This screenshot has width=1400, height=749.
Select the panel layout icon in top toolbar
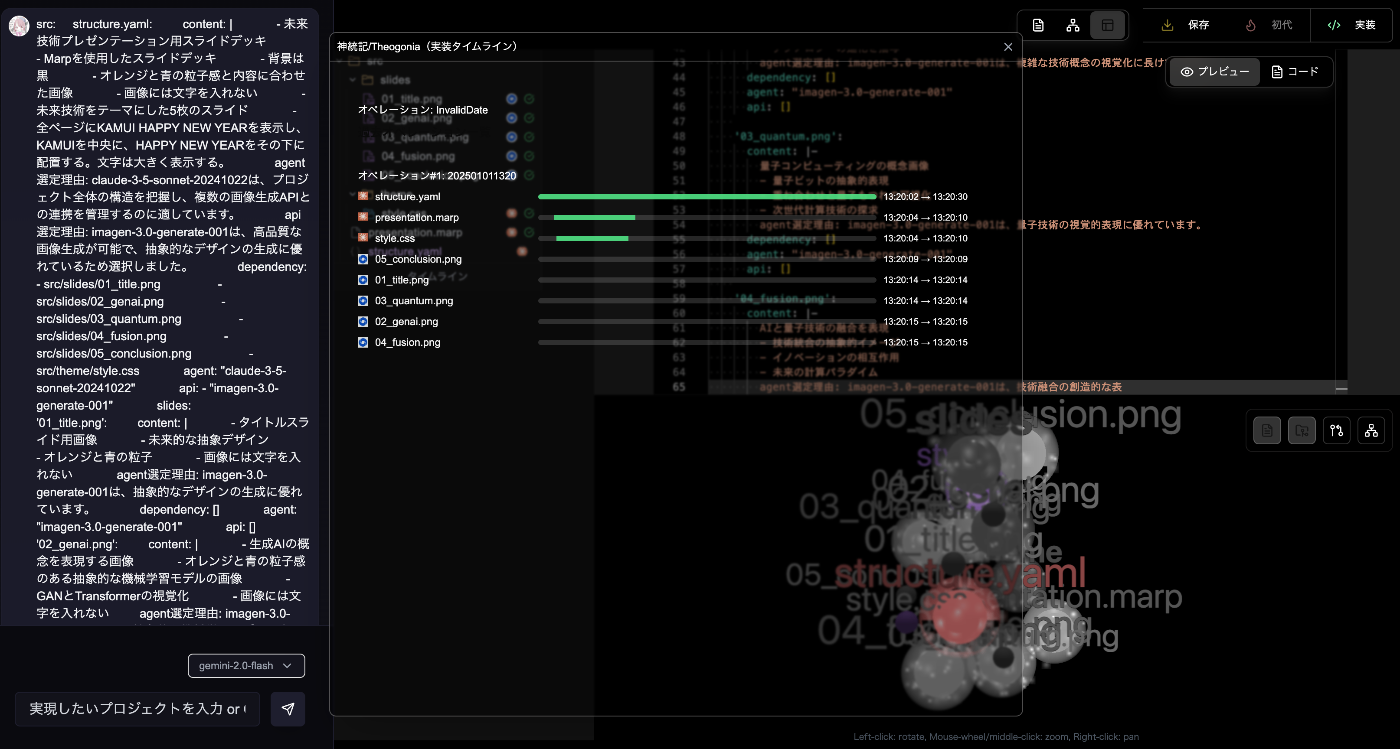pyautogui.click(x=1108, y=25)
